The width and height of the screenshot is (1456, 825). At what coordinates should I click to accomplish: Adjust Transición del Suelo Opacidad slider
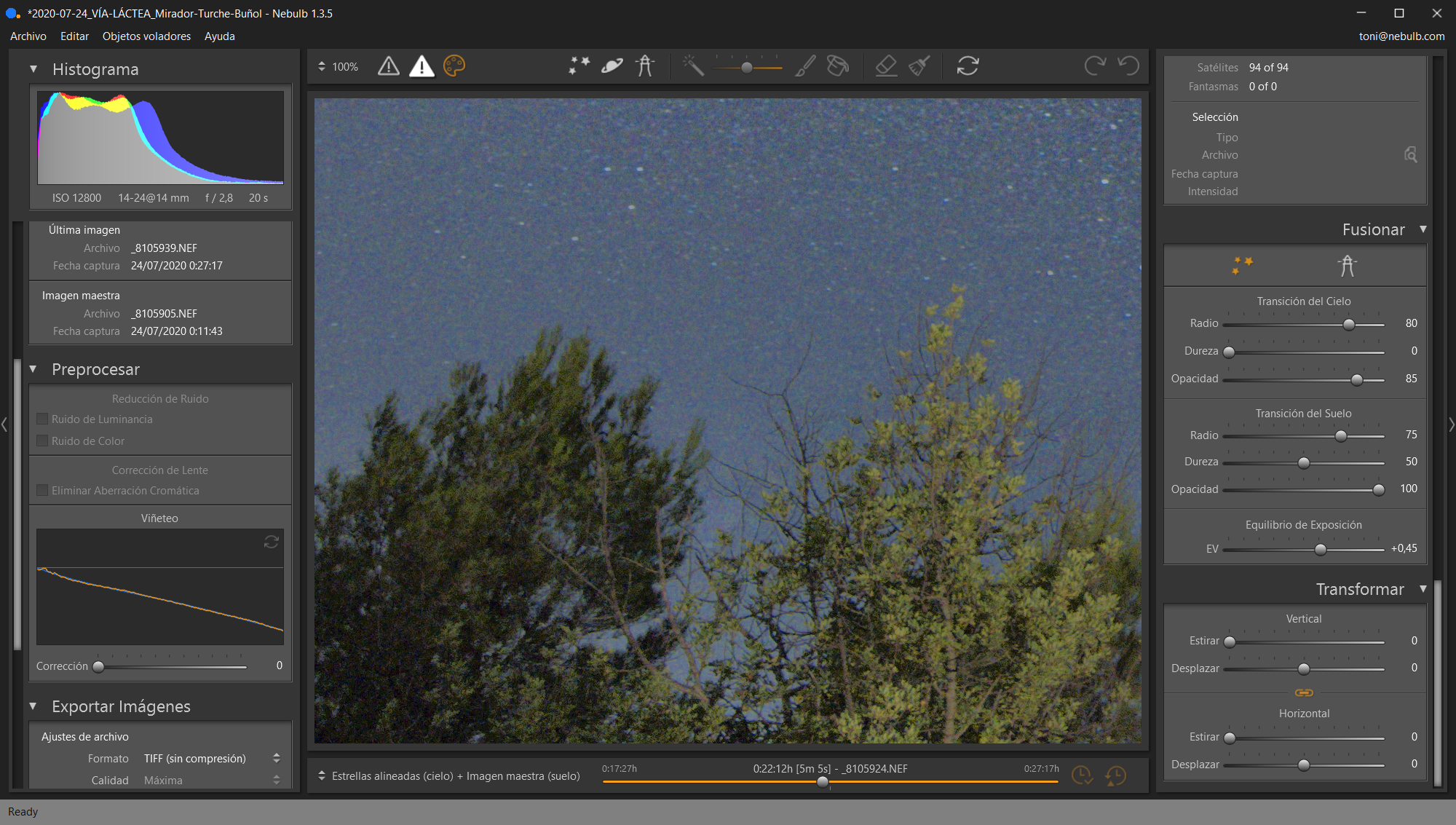point(1379,489)
